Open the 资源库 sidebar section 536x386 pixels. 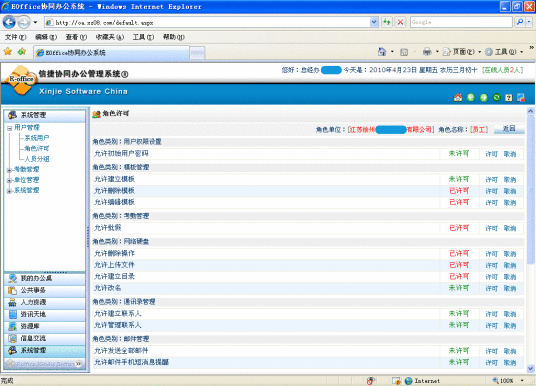click(x=45, y=327)
